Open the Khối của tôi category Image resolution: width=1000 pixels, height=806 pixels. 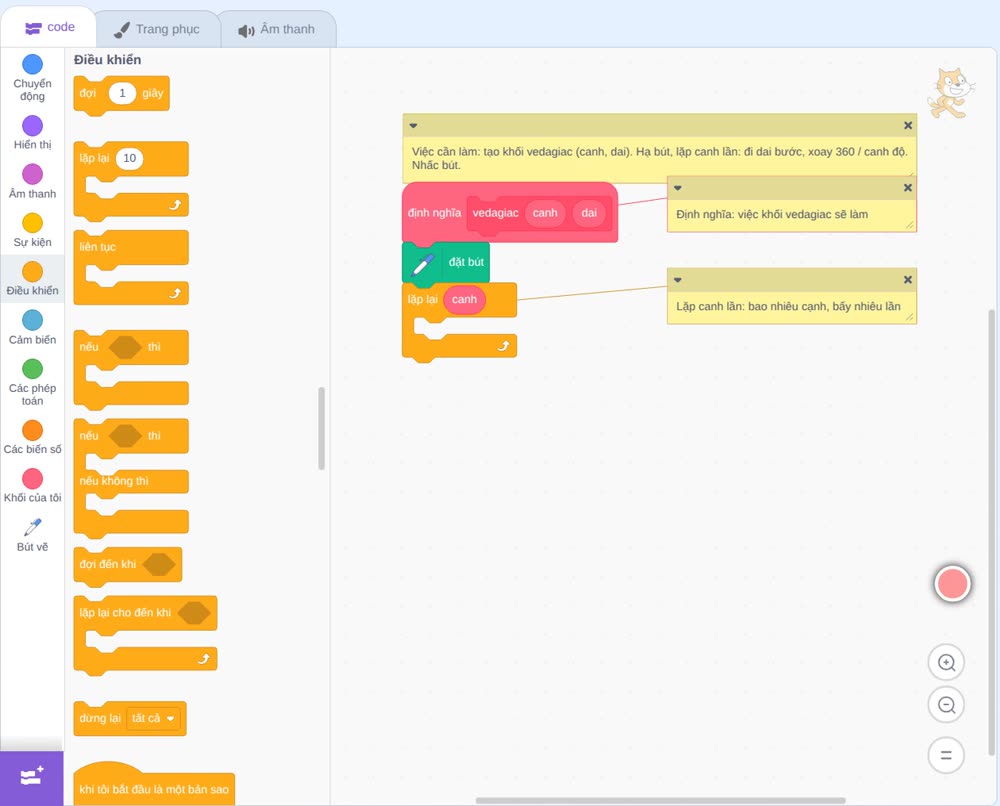pyautogui.click(x=33, y=486)
